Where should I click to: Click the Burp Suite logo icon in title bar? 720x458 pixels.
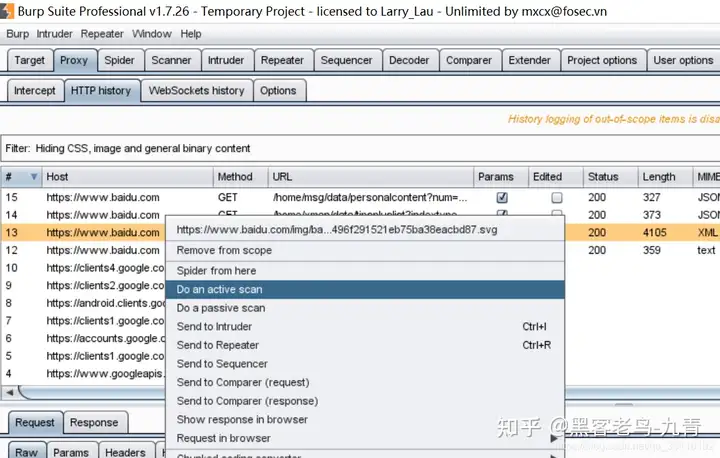point(6,11)
